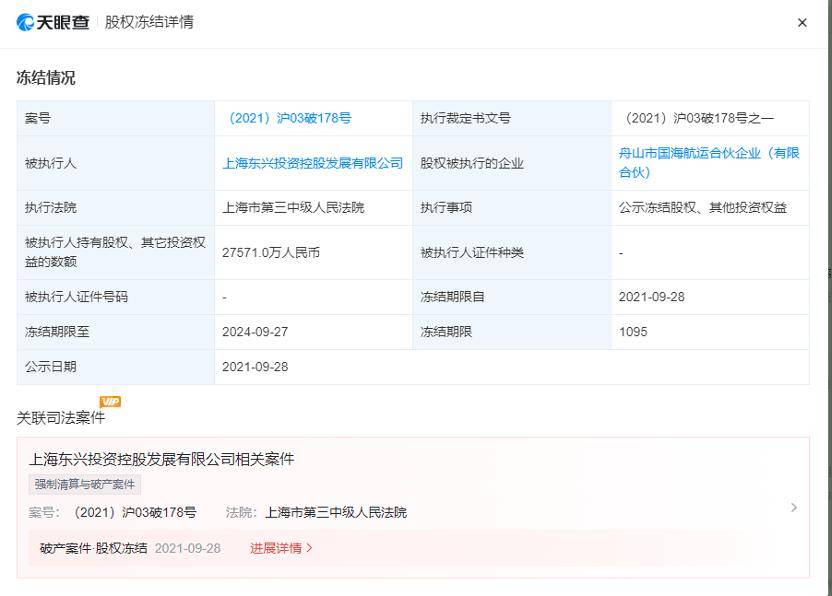This screenshot has height=596, width=832.
Task: Click the date 2021-09-28 beside 股权冻结
Action: (x=188, y=548)
